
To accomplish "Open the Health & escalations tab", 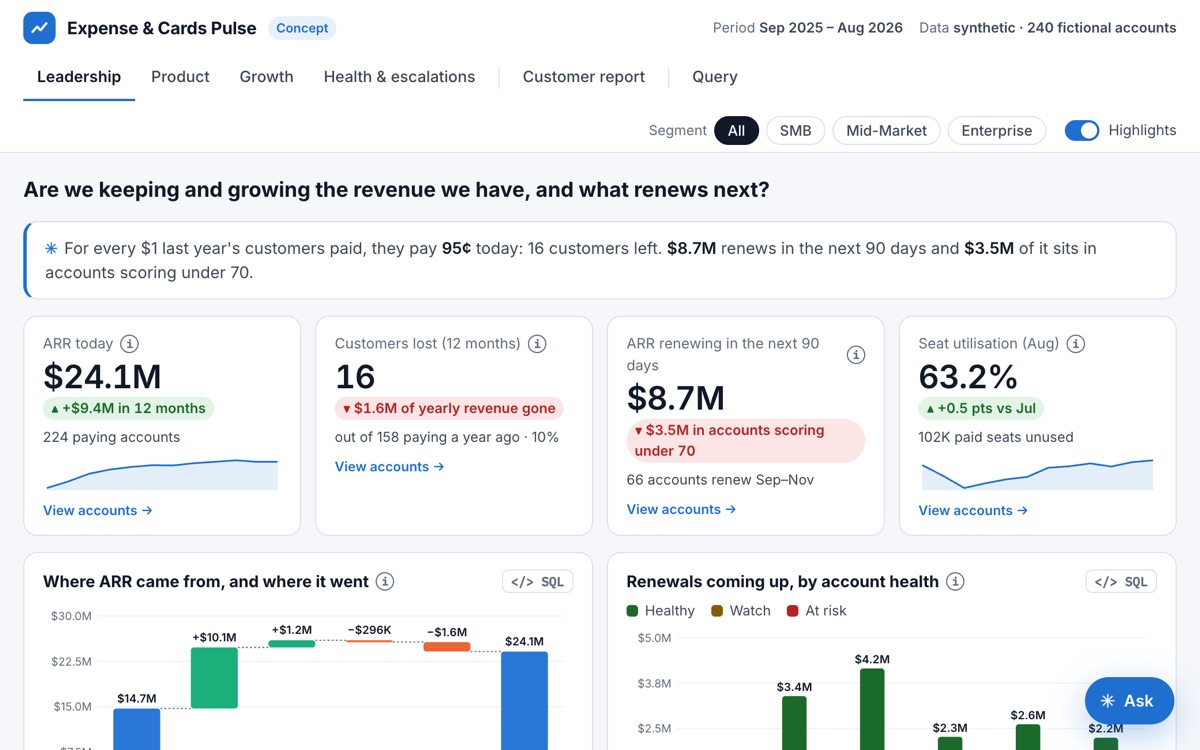I will [399, 77].
